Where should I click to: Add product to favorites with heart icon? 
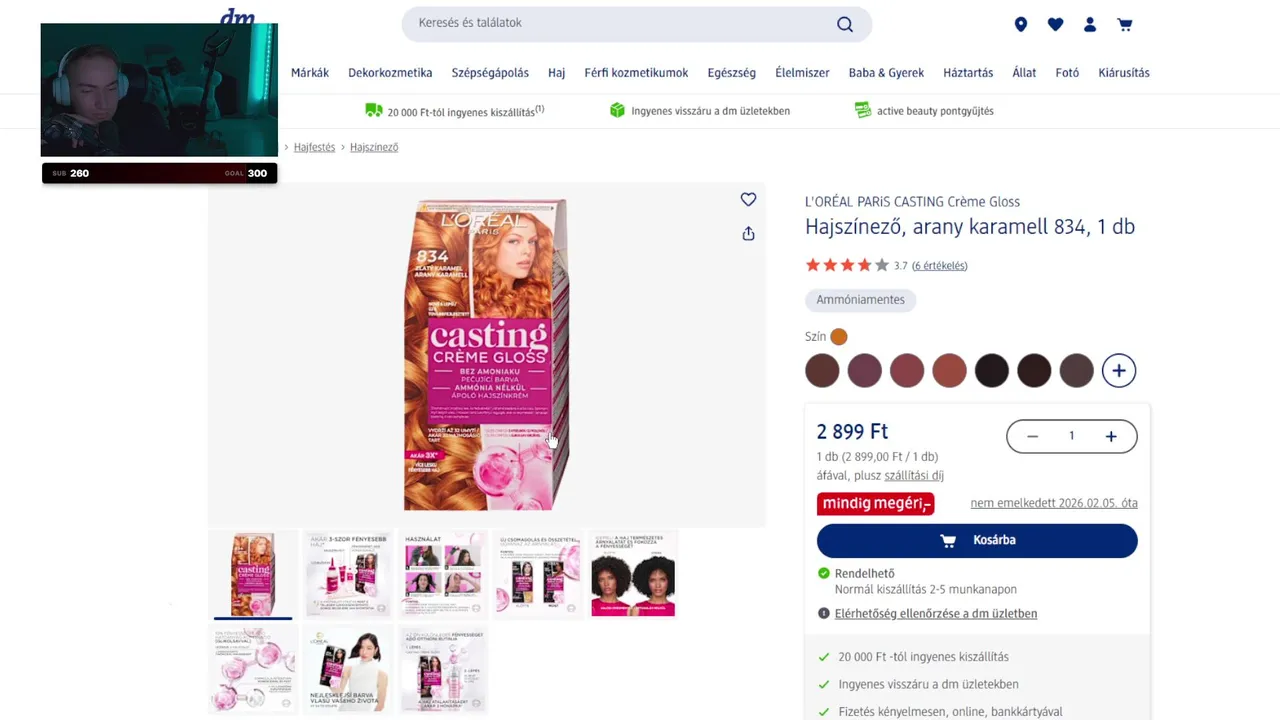coord(748,200)
